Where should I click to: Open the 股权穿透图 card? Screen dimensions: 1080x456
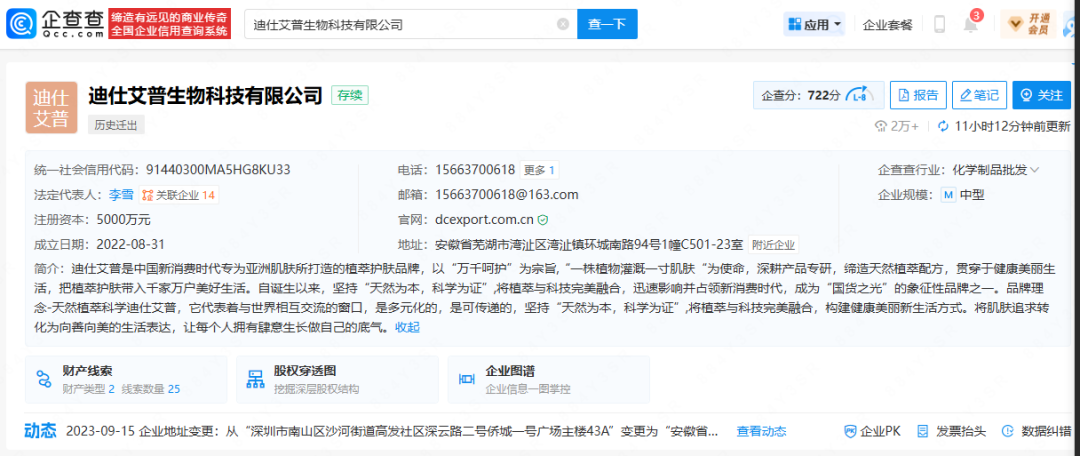coord(338,380)
